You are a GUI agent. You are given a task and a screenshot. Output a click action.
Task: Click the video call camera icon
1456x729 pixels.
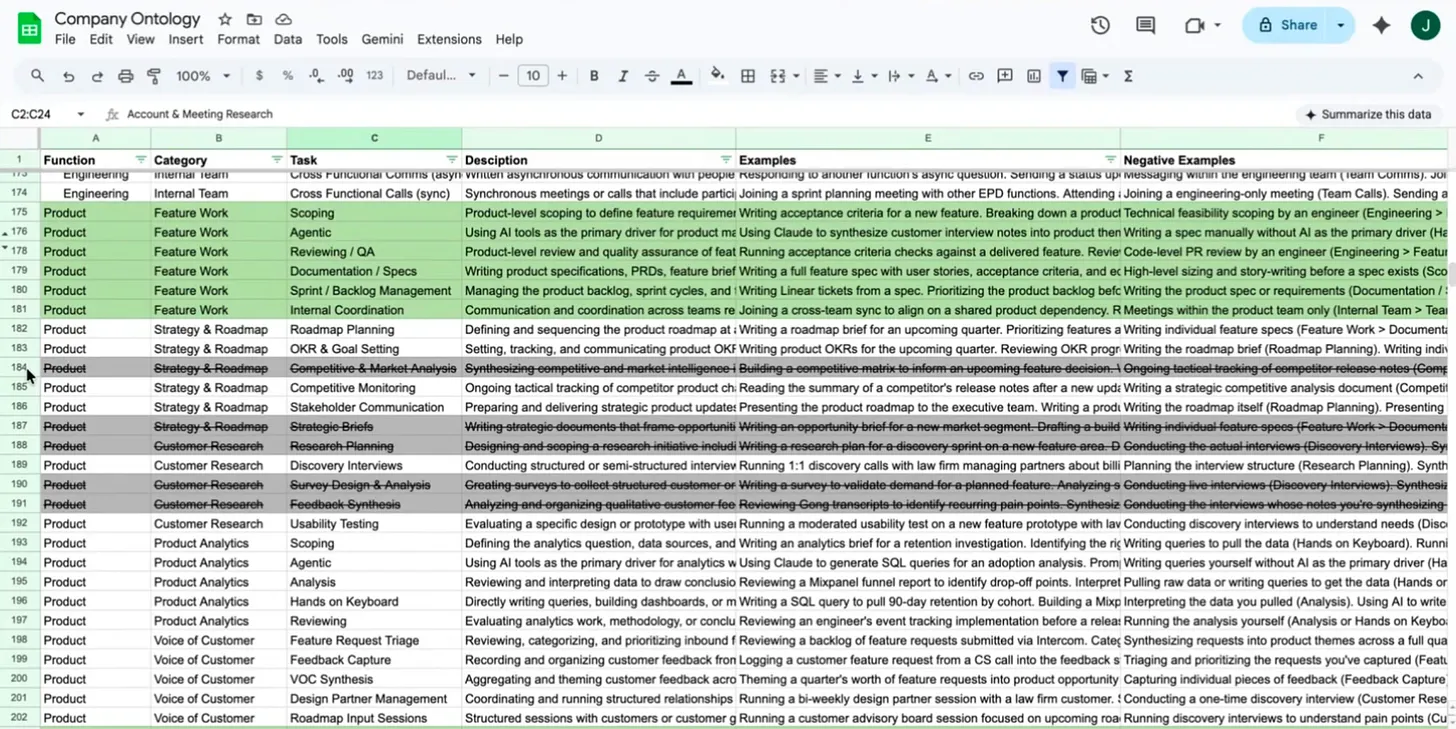[1194, 25]
